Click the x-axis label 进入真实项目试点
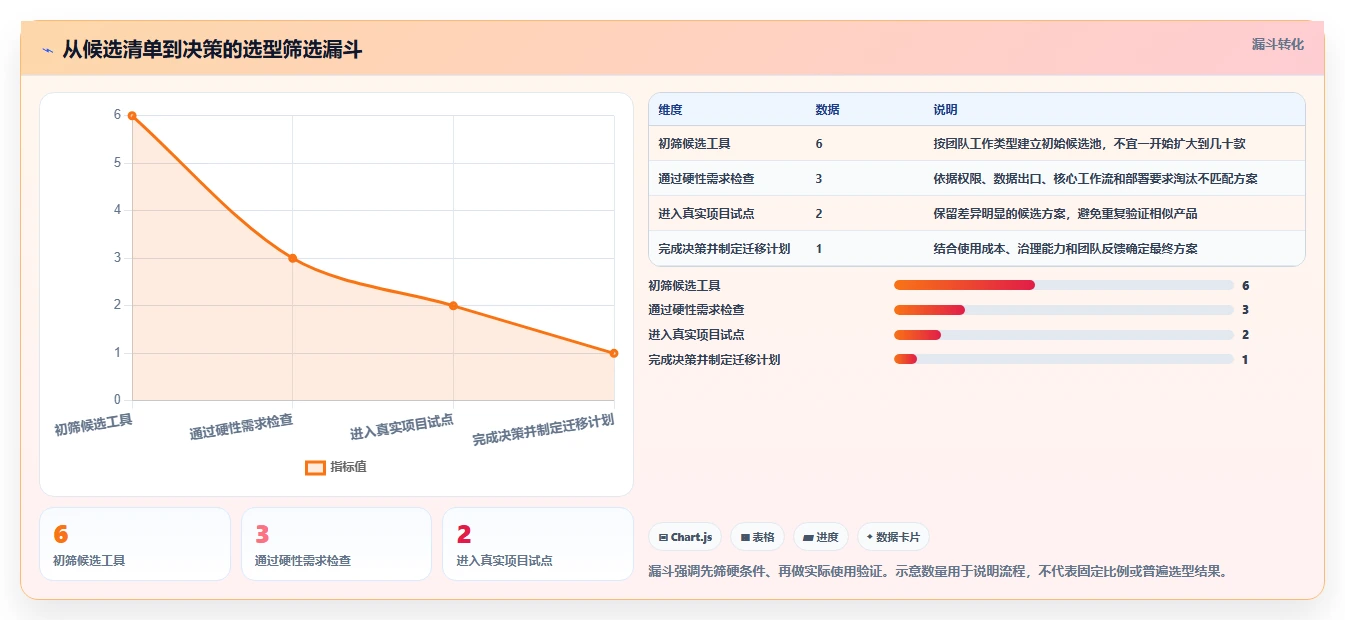The image size is (1345, 620). 401,427
